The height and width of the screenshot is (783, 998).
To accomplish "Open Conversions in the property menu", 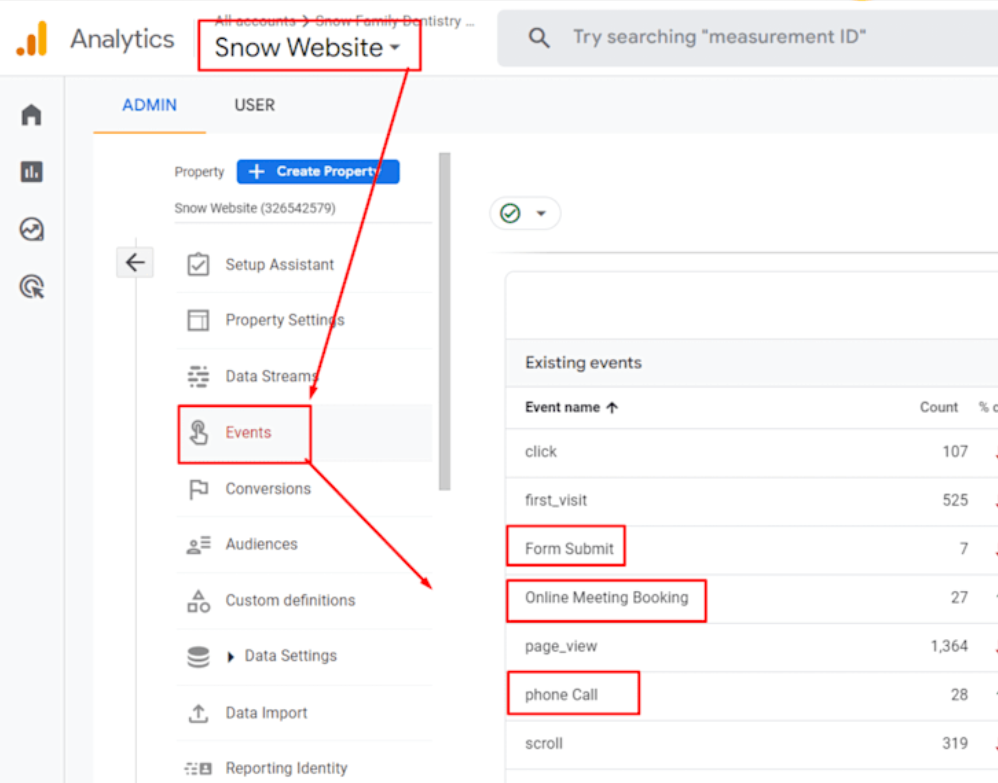I will [267, 489].
